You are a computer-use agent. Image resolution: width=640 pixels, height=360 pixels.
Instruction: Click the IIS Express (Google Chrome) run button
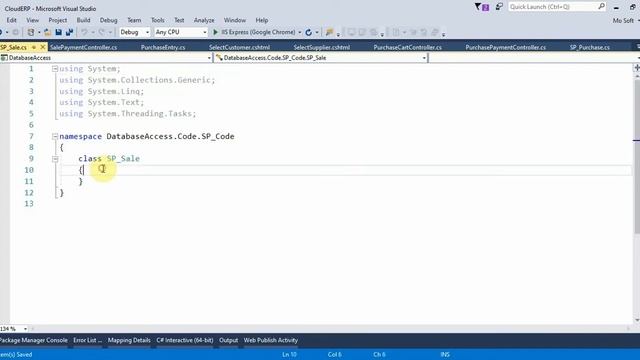tap(254, 32)
